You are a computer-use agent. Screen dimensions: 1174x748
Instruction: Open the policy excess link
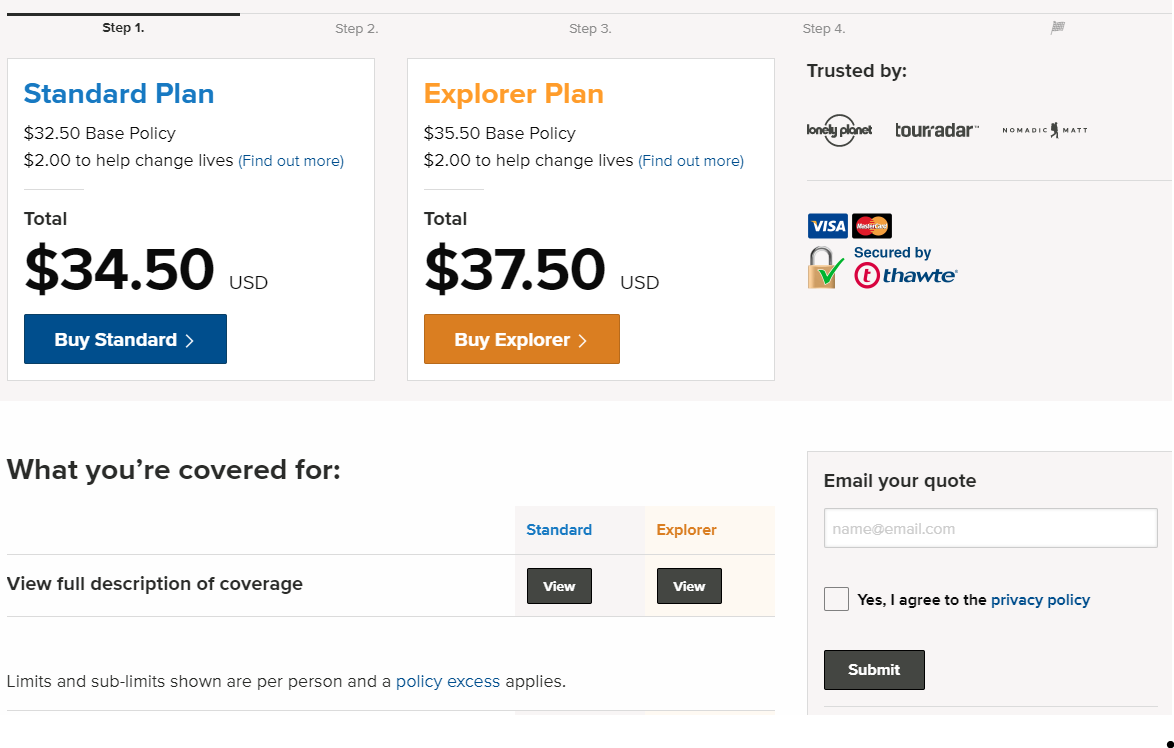coord(447,682)
